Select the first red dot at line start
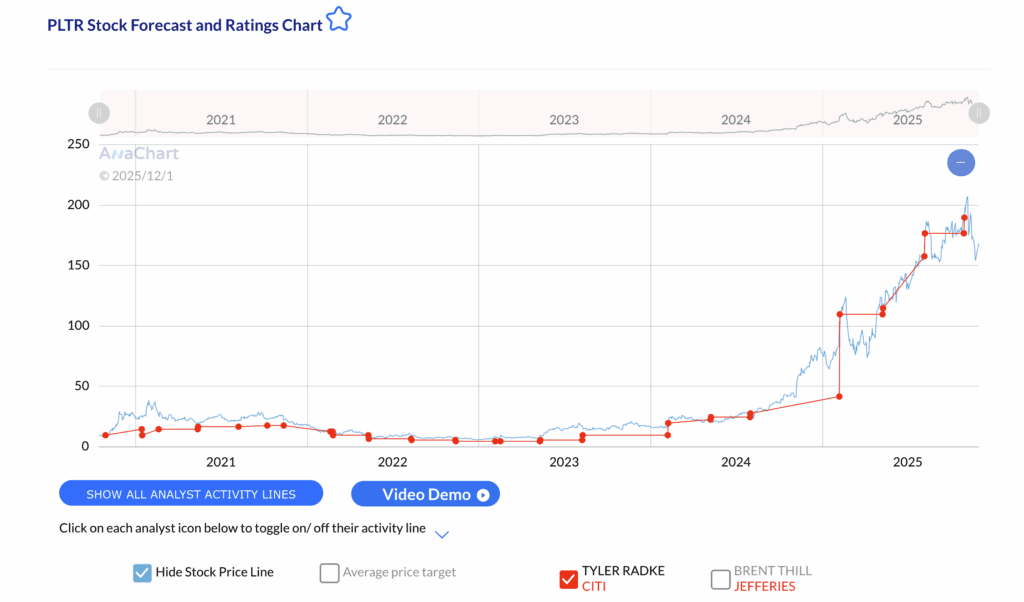 point(105,435)
